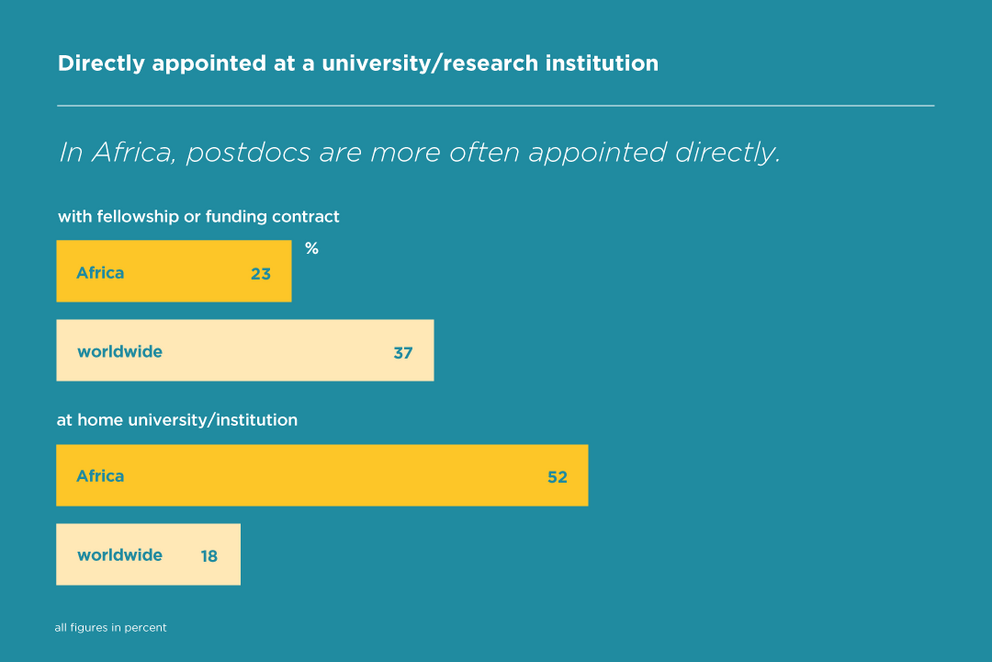
Task: Click the value 23 in the chart
Action: pos(260,274)
